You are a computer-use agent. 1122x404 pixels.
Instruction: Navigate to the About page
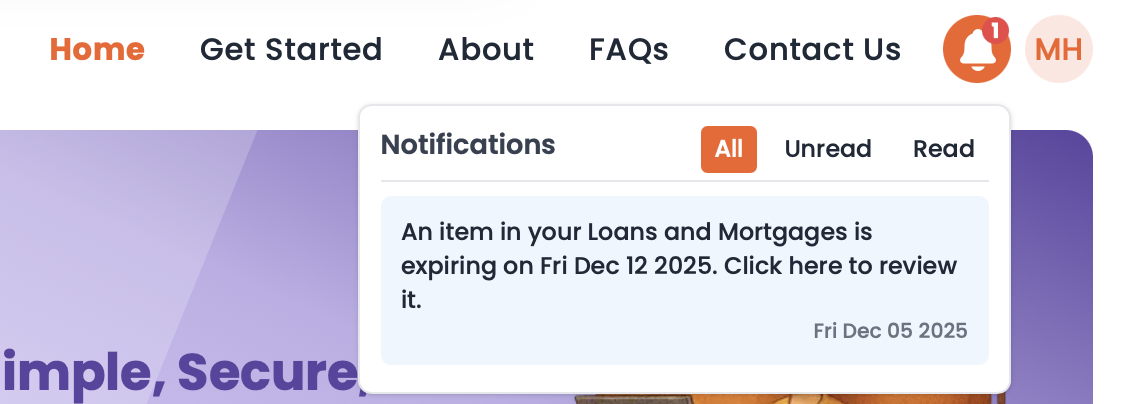point(487,49)
